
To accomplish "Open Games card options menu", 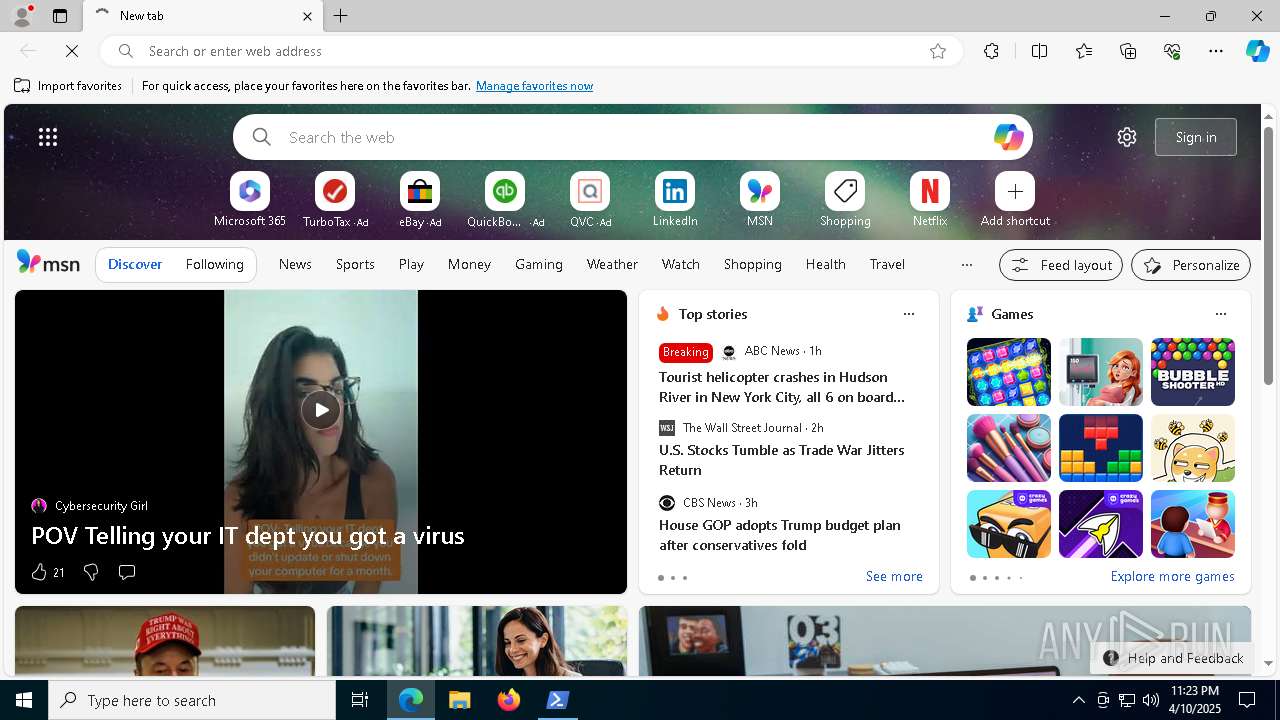I will pyautogui.click(x=1221, y=314).
